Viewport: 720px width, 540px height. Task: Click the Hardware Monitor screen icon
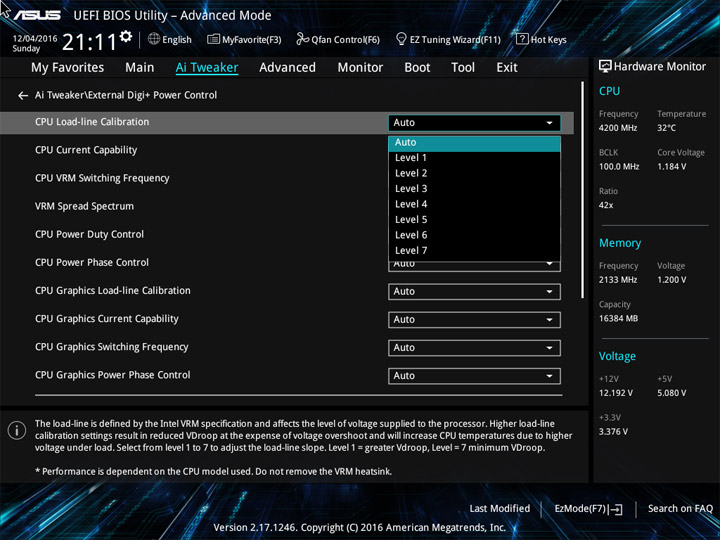[605, 67]
